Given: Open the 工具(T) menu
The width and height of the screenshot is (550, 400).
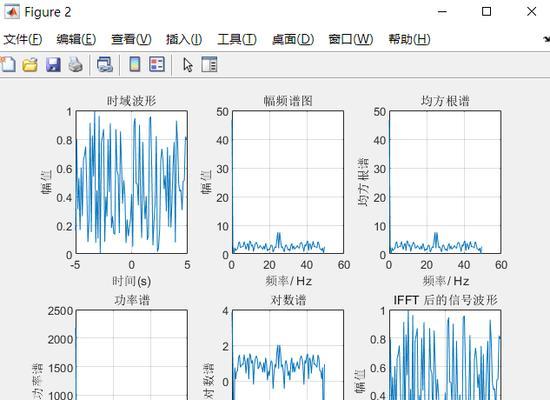Looking at the screenshot, I should point(237,39).
